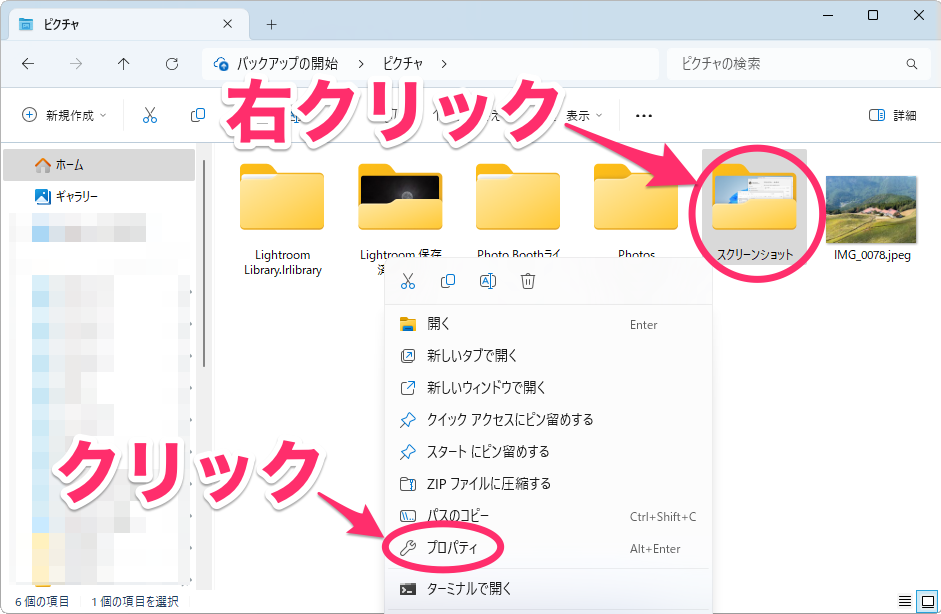Select the IMG_0078.jpeg thumbnail
941x614 pixels.
pos(872,212)
